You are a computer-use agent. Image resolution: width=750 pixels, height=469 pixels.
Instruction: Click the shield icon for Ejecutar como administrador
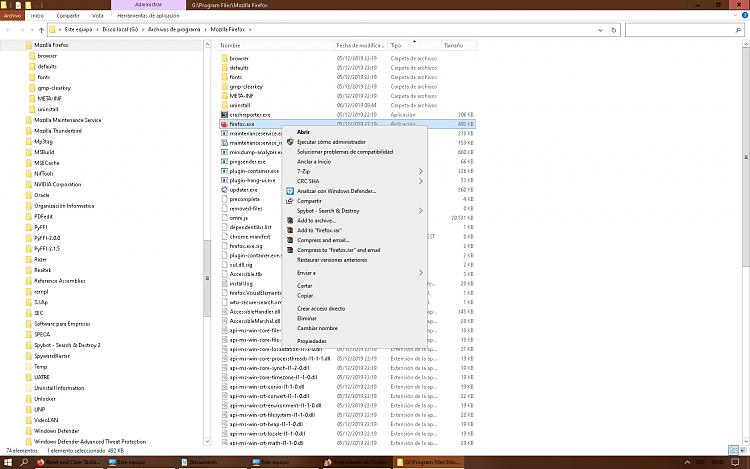tap(290, 142)
